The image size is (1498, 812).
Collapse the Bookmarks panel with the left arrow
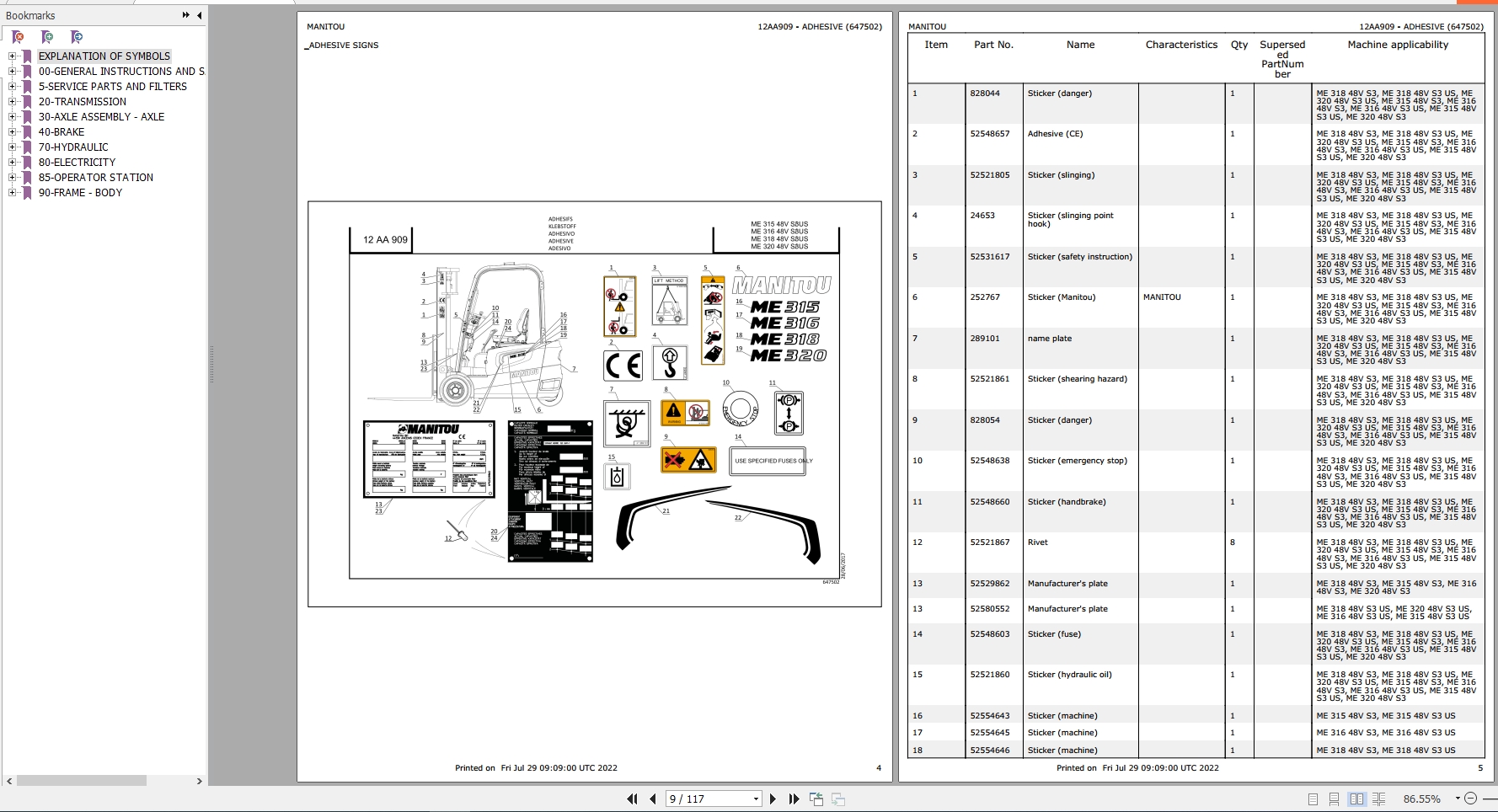199,15
